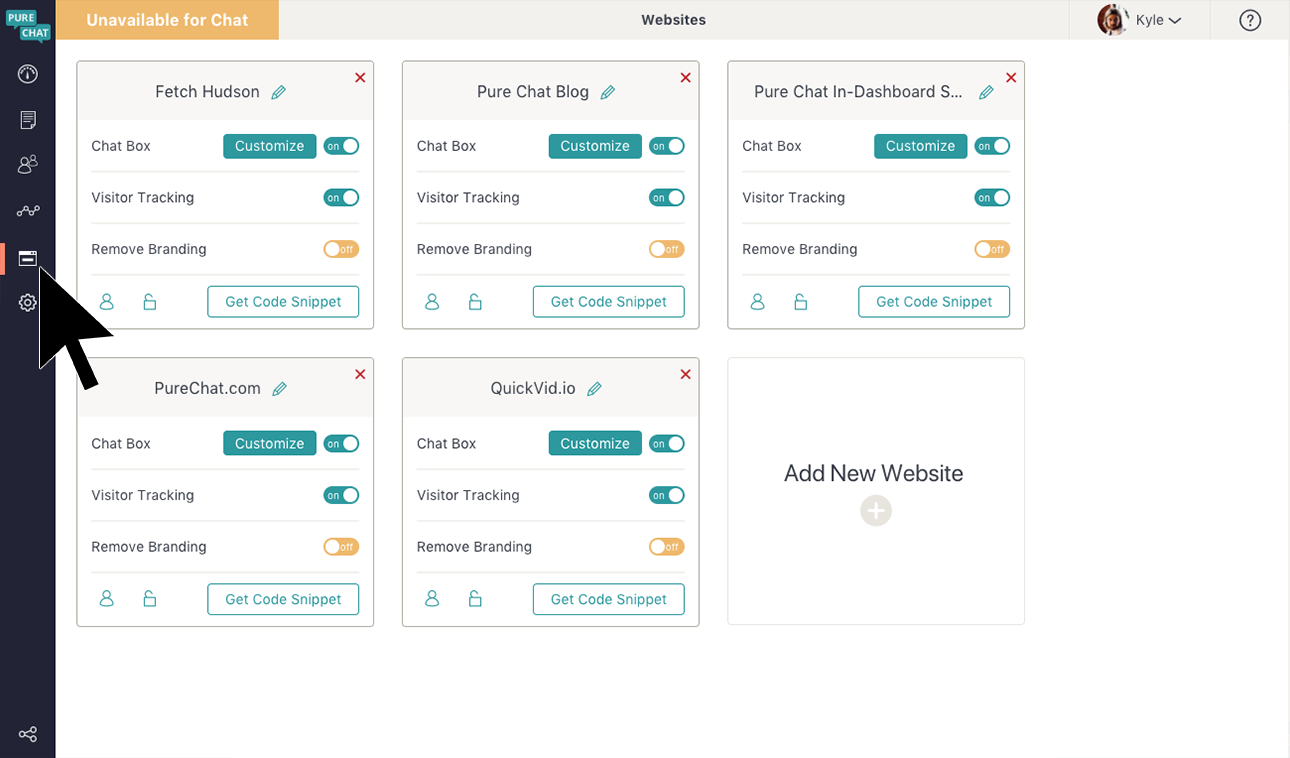The width and height of the screenshot is (1290, 758).
Task: Toggle Fetch Hudson Visitor Tracking switch
Action: 341,198
